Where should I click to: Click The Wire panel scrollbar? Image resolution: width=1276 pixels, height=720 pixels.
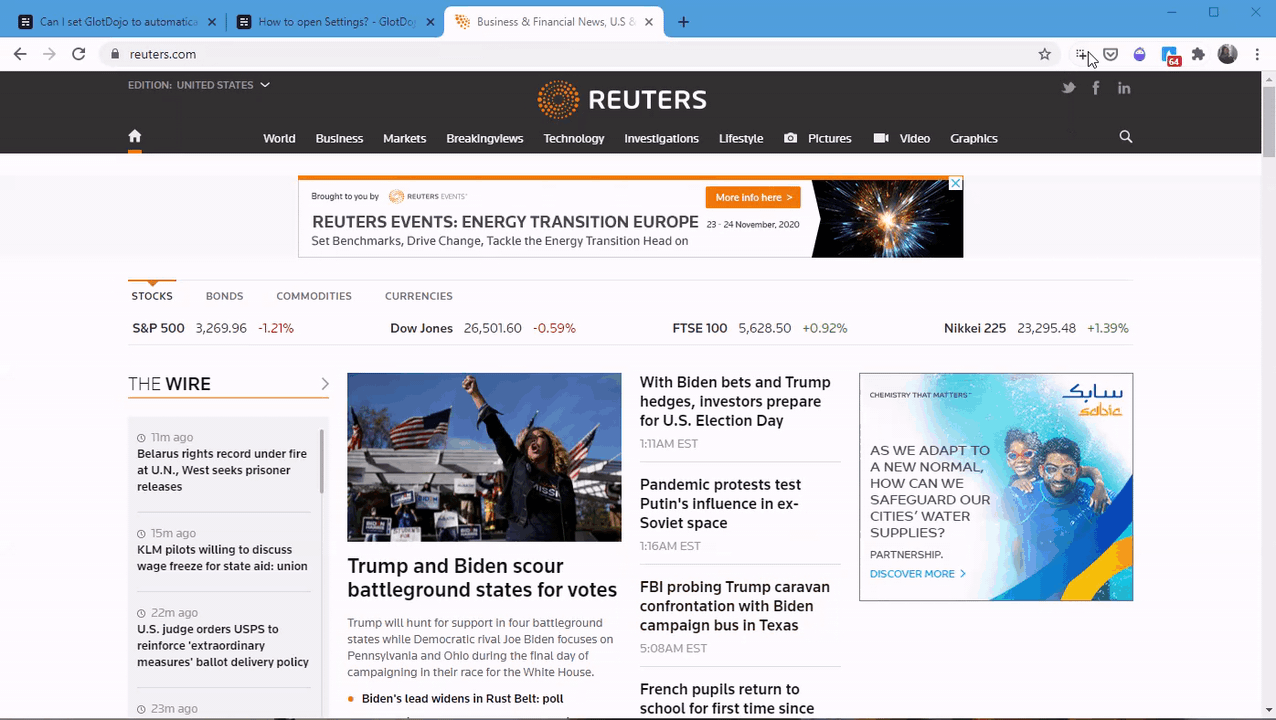pos(322,461)
